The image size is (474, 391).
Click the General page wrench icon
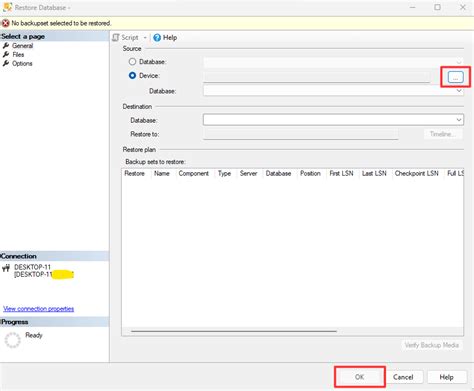[6, 46]
